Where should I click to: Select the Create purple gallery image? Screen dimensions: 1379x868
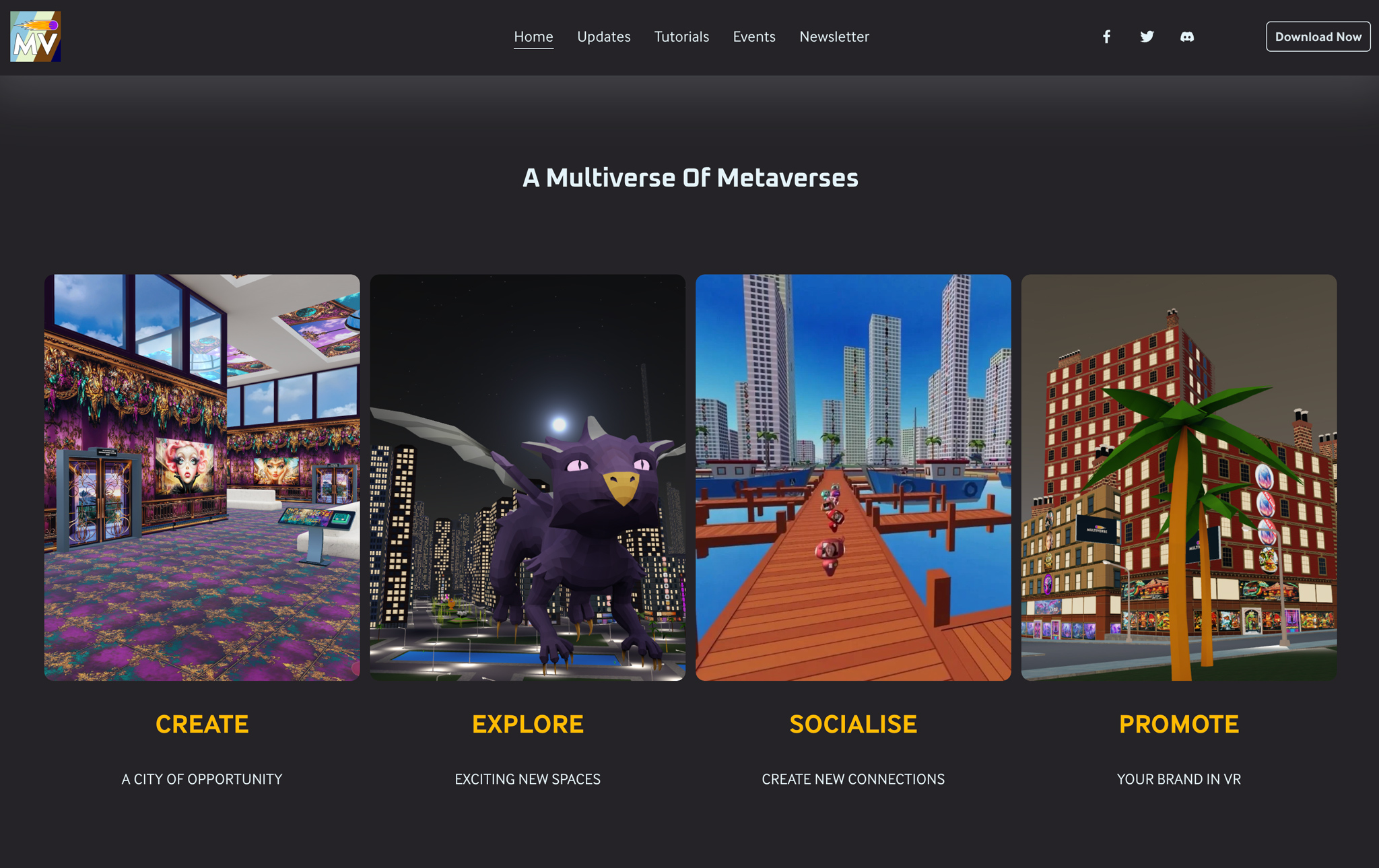click(x=202, y=477)
